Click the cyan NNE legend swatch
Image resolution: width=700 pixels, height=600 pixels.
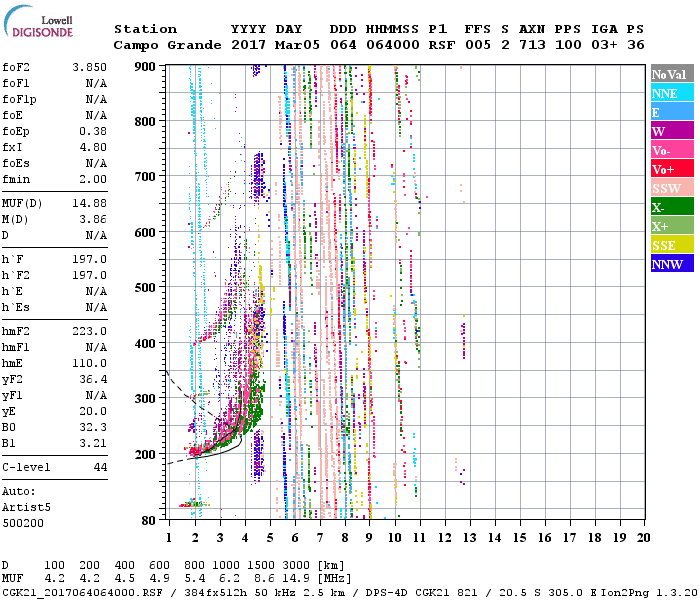(x=672, y=93)
